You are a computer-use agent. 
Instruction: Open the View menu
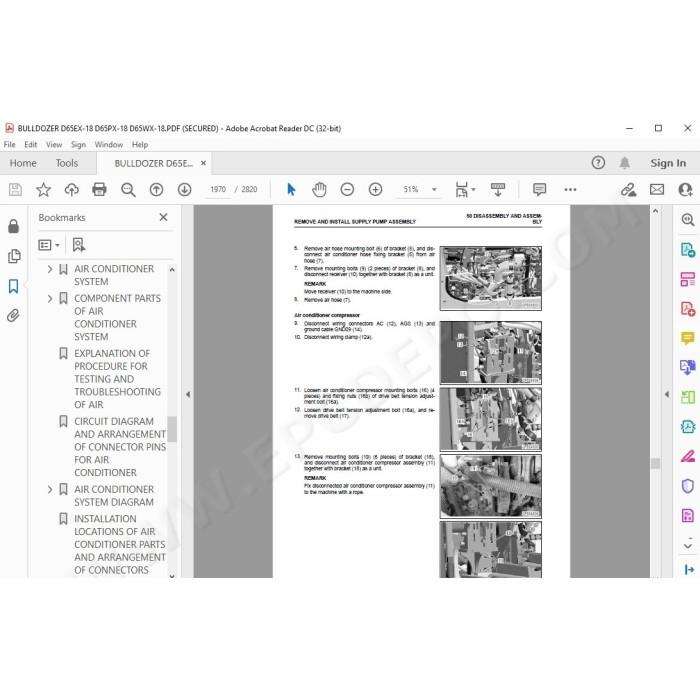[x=54, y=145]
